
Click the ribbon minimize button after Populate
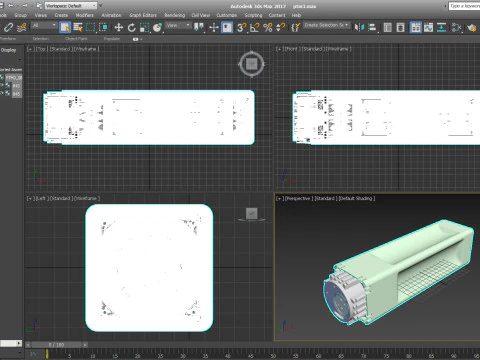tap(136, 39)
